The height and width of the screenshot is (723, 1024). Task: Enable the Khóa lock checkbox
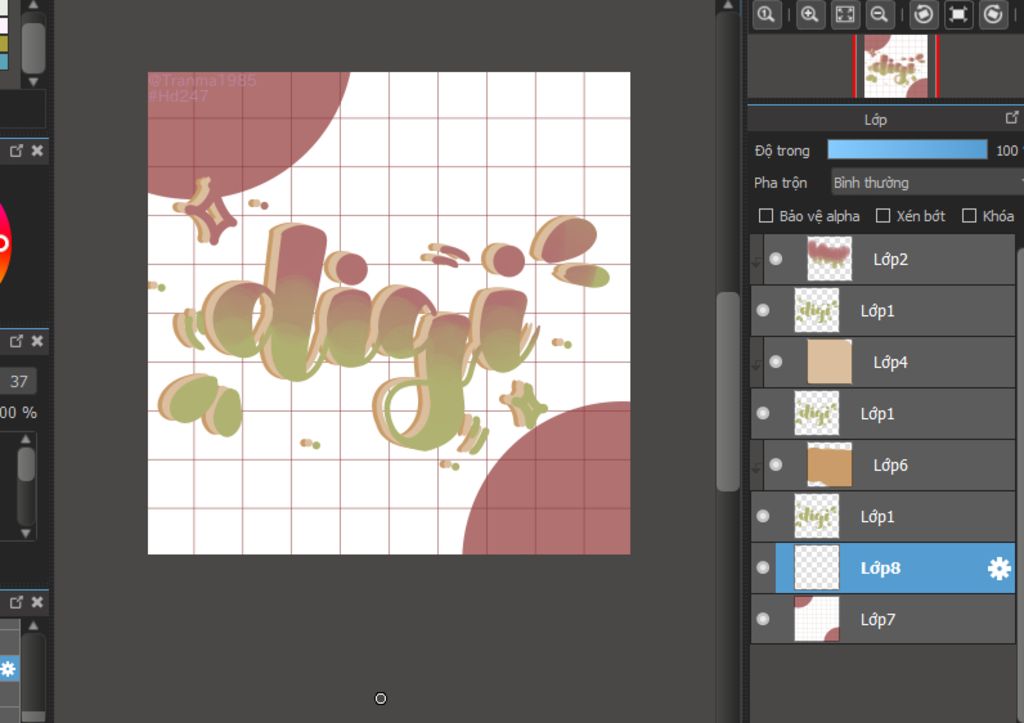(969, 216)
